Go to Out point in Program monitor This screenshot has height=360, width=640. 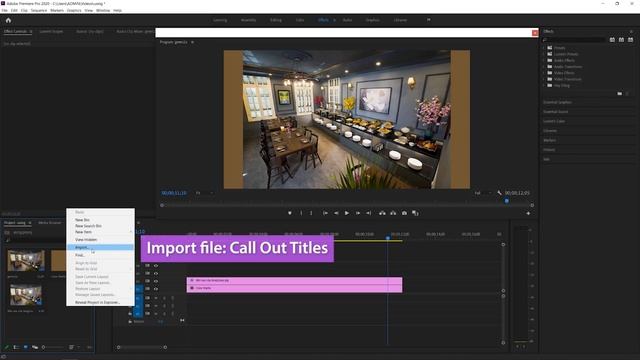(369, 213)
